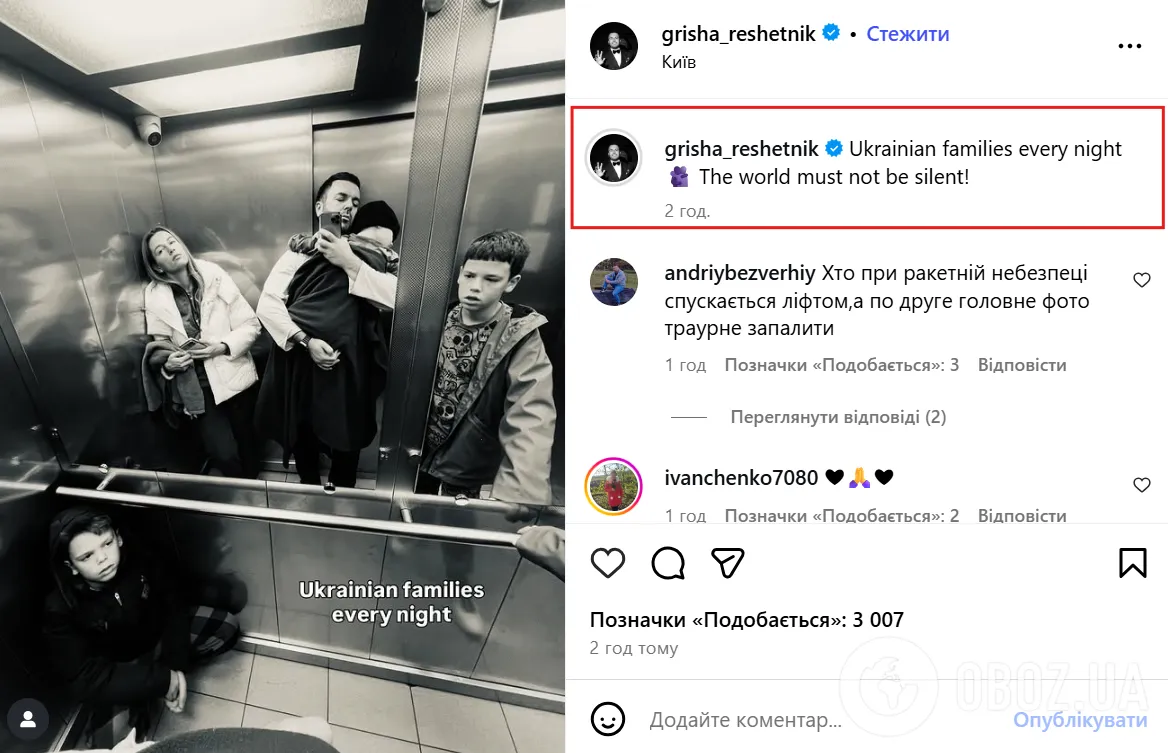This screenshot has height=753, width=1168.
Task: Reply to andriybezverhiy's comment via Відповісти
Action: (1022, 365)
